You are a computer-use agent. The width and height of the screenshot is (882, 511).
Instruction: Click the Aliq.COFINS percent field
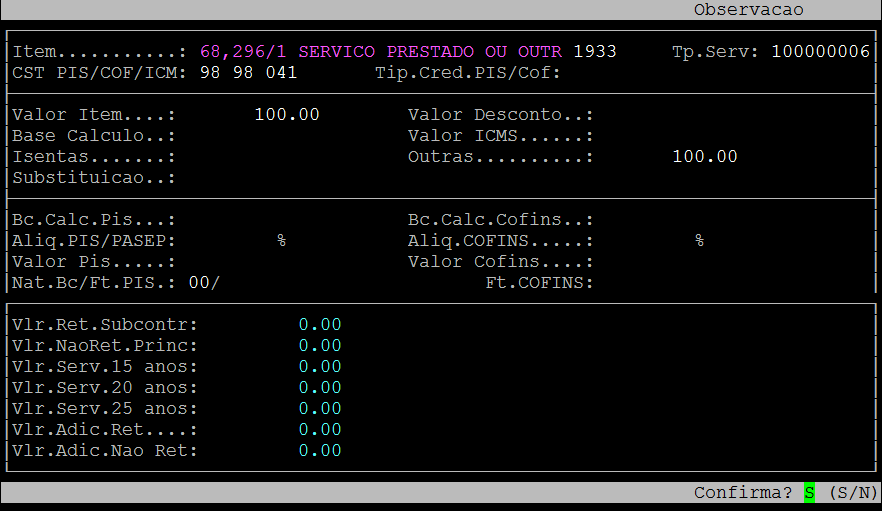click(x=699, y=241)
